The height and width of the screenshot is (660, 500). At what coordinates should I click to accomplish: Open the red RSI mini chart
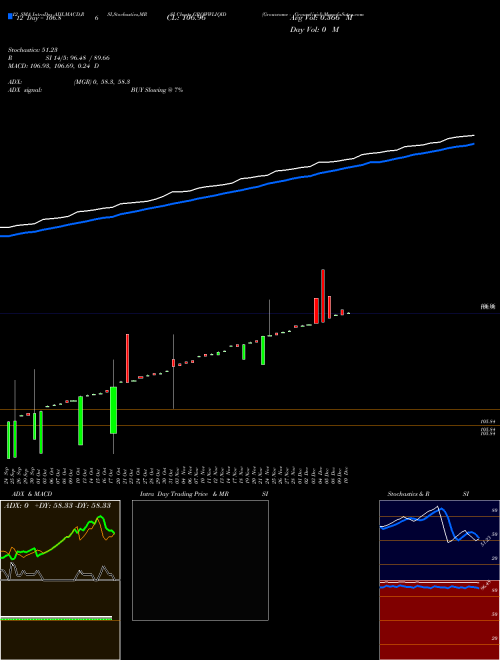(x=439, y=620)
